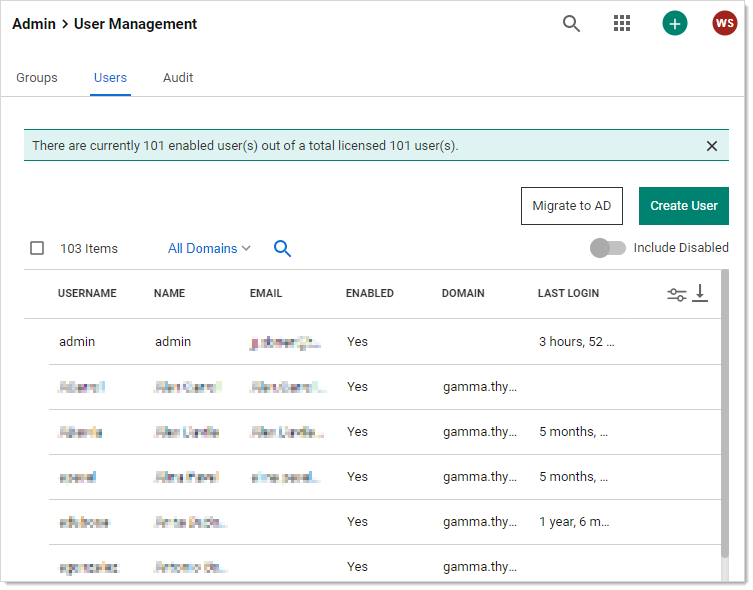Open the apps grid launcher icon
This screenshot has height=590, width=753.
pyautogui.click(x=621, y=24)
